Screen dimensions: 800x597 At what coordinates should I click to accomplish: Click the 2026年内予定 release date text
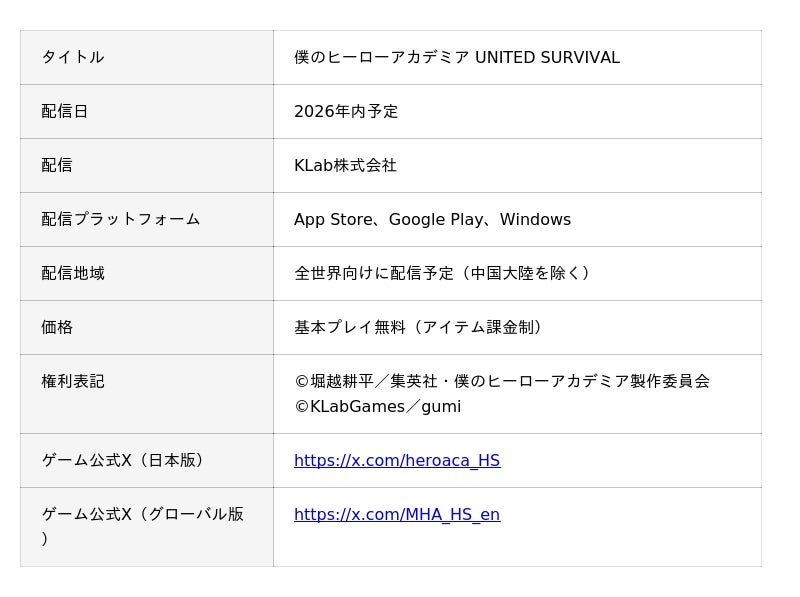[x=346, y=112]
